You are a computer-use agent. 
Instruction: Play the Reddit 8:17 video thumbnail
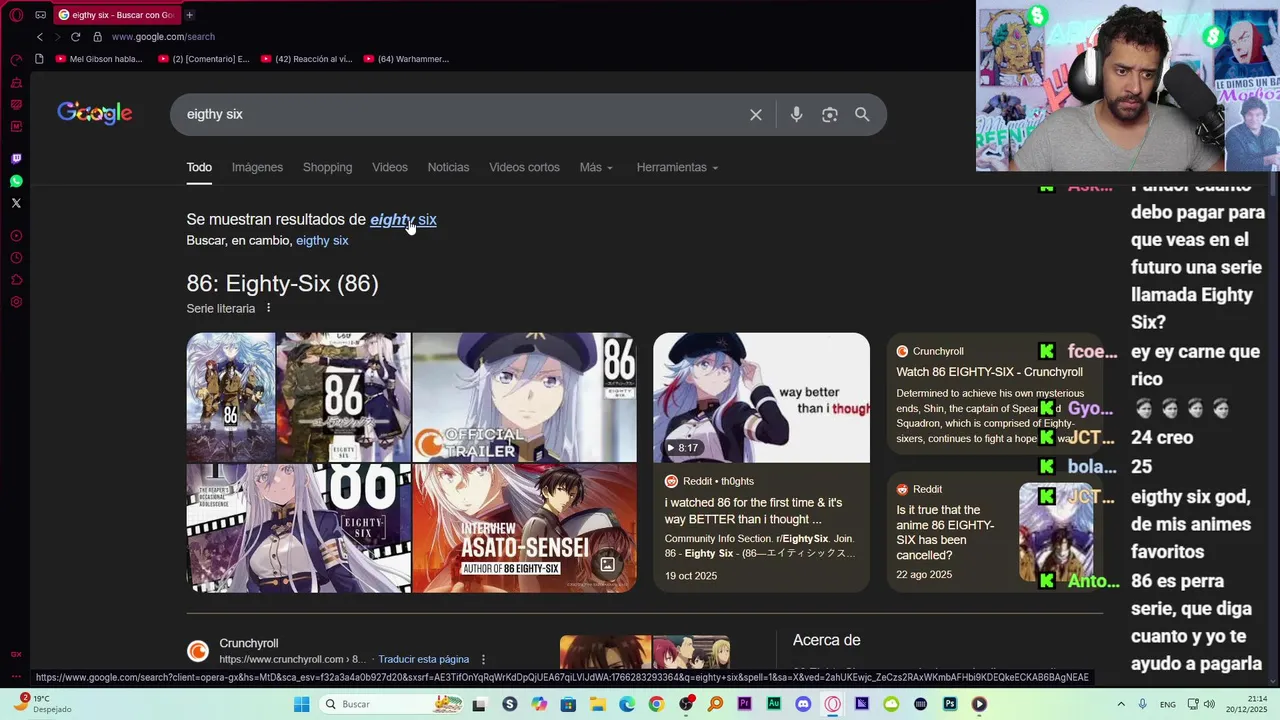(761, 398)
